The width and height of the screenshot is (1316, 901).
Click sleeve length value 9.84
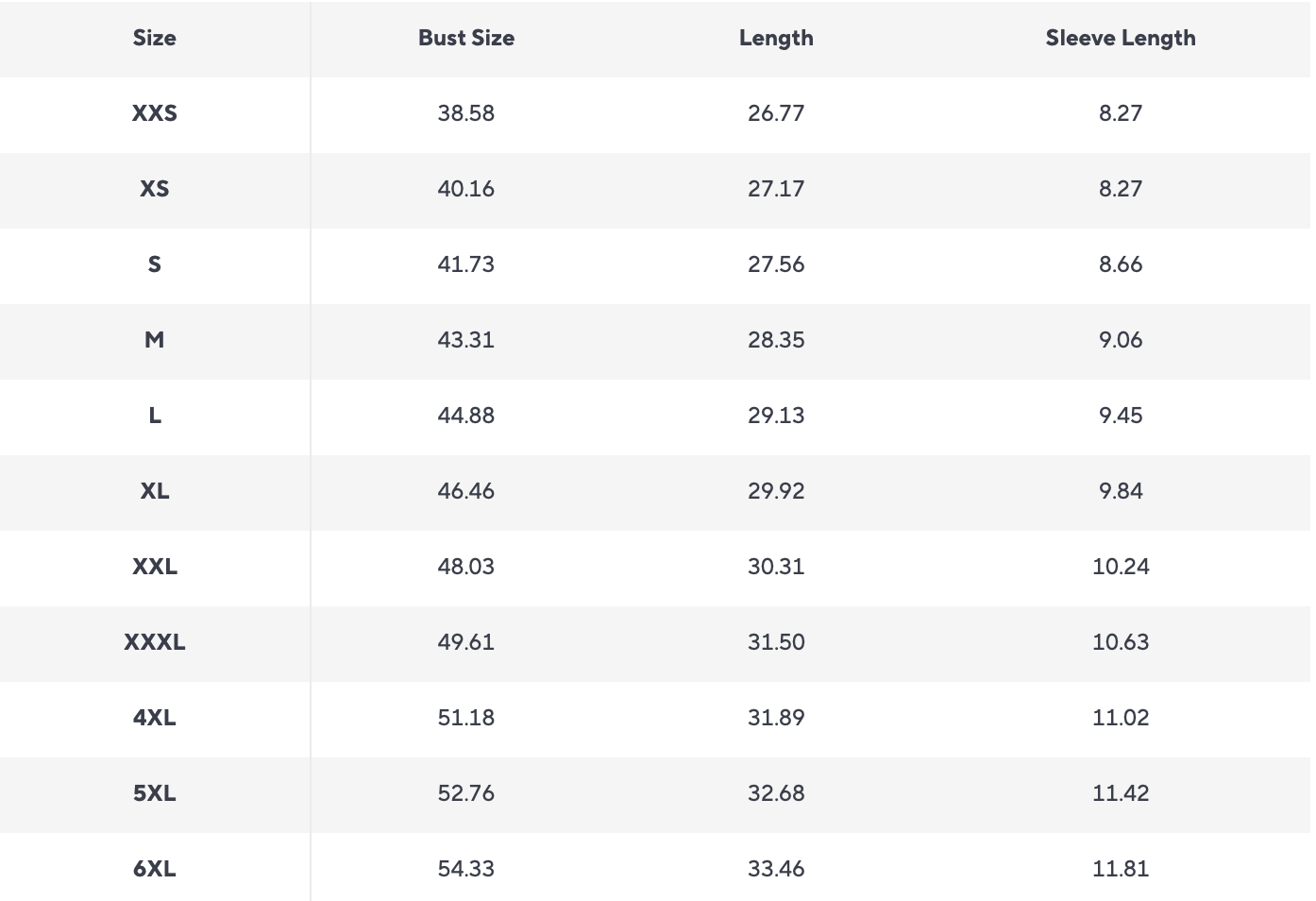click(x=1121, y=491)
